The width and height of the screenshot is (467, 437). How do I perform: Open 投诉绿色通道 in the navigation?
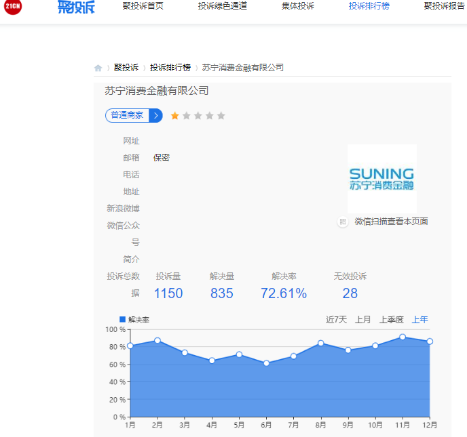[x=222, y=6]
